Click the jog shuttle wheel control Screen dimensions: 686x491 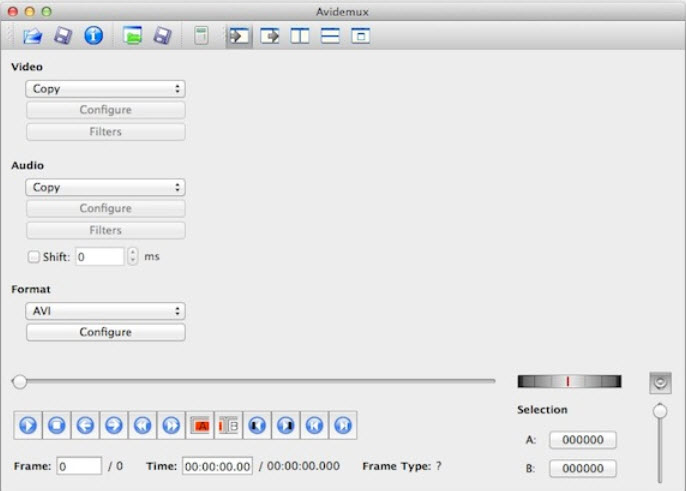point(569,382)
